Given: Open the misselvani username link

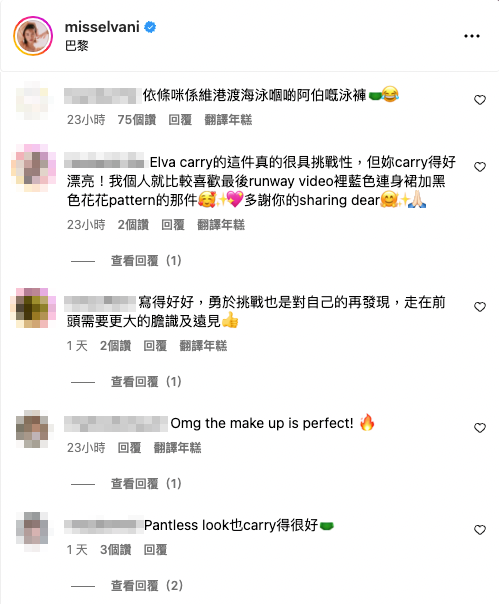Looking at the screenshot, I should coord(102,27).
